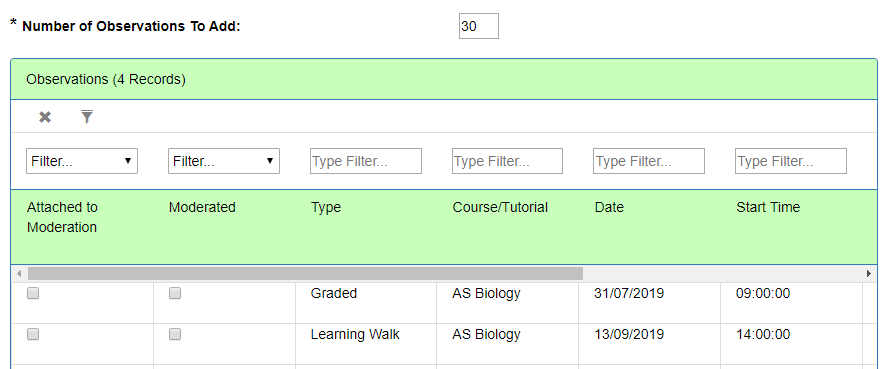Screen dimensions: 887x369
Task: Tick Attached to Moderation for Learning Walk
Action: (33, 334)
